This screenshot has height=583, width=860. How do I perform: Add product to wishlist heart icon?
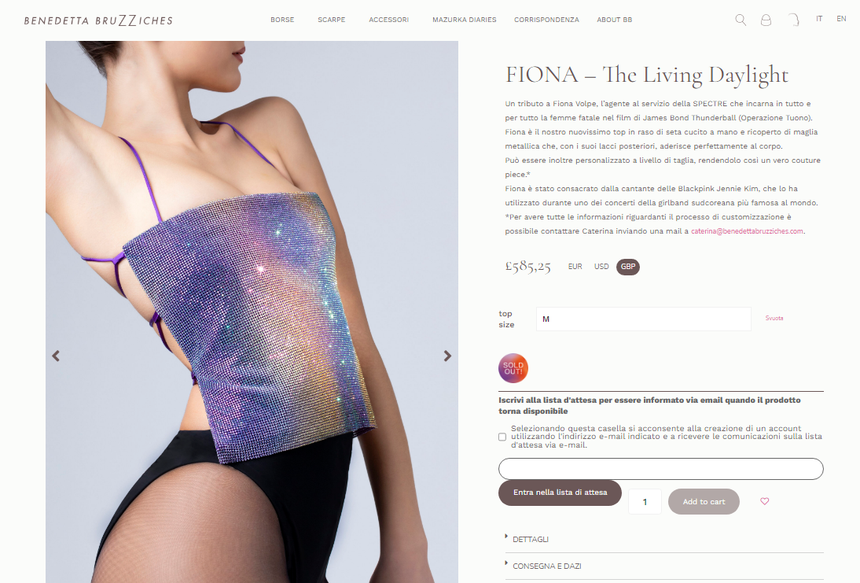point(765,501)
